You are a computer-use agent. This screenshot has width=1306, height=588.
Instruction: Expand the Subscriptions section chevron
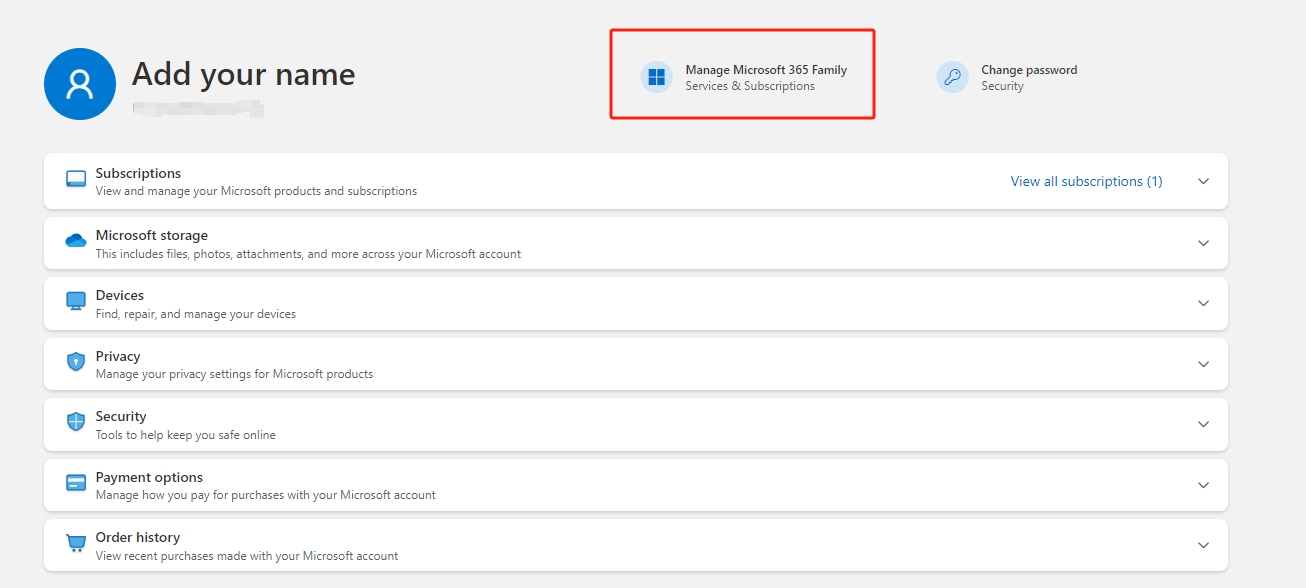pos(1203,181)
